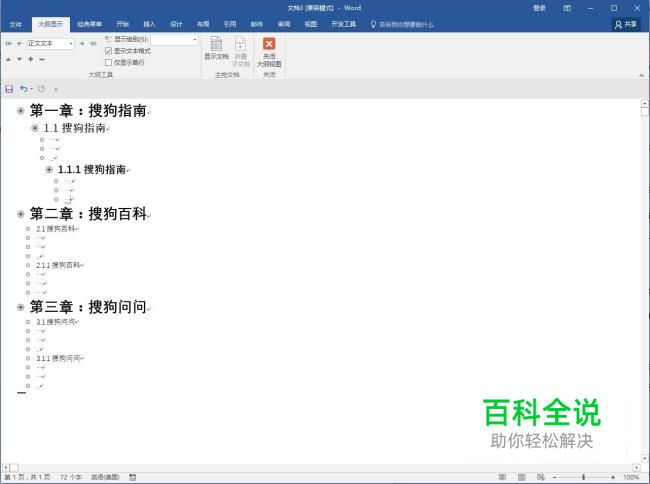
Task: Adjust the zoom slider handle
Action: point(584,477)
